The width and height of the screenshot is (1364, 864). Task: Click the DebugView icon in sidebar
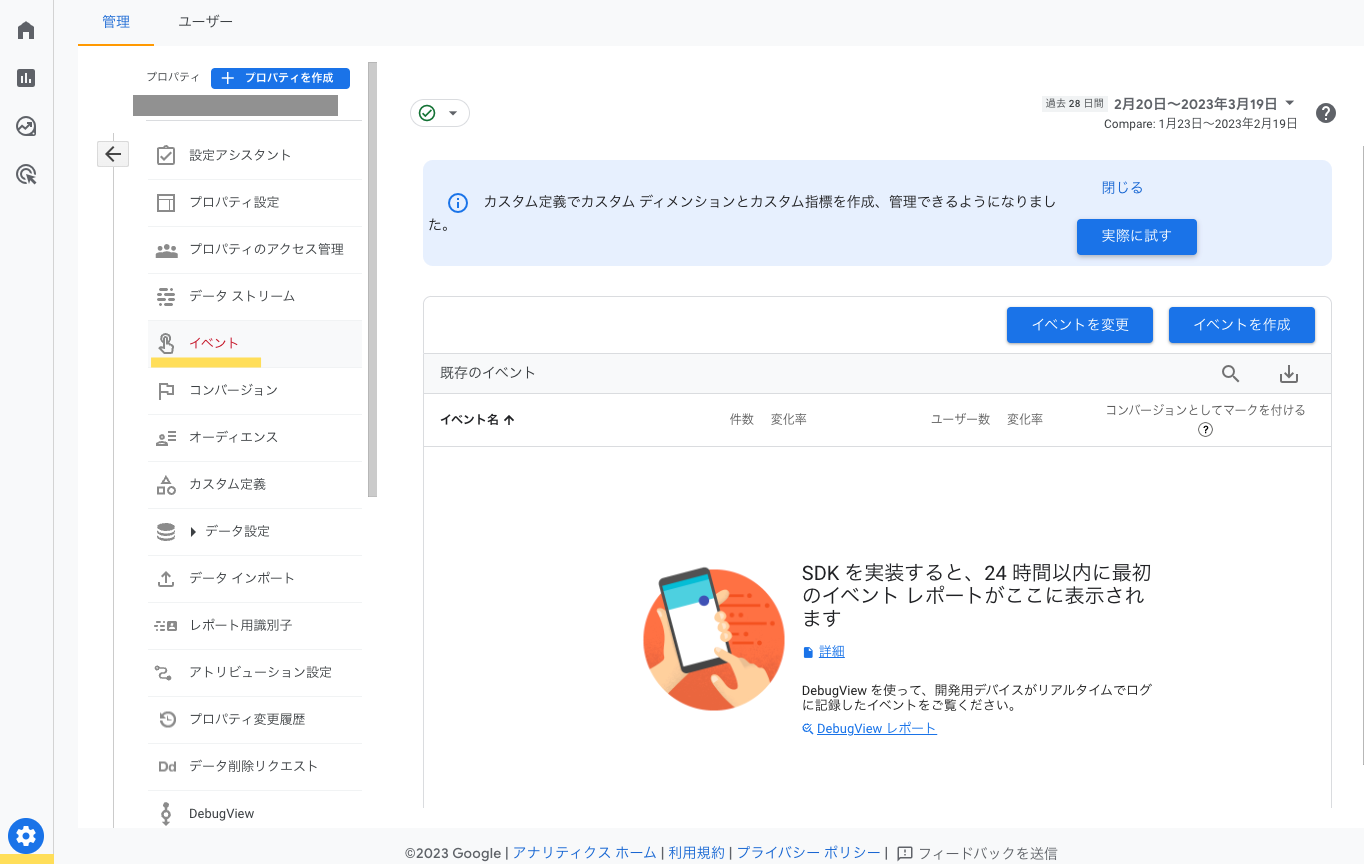pyautogui.click(x=166, y=814)
